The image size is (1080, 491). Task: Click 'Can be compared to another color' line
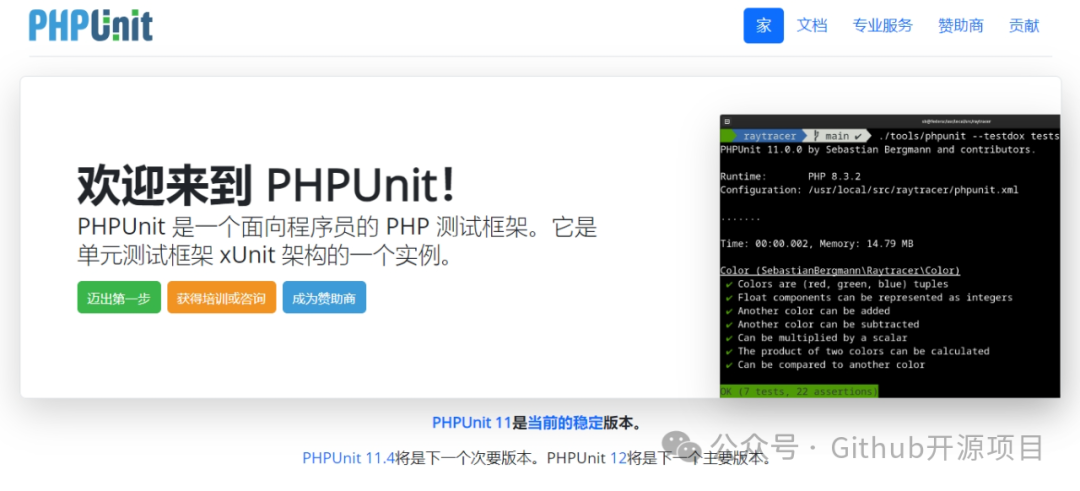[x=825, y=364]
